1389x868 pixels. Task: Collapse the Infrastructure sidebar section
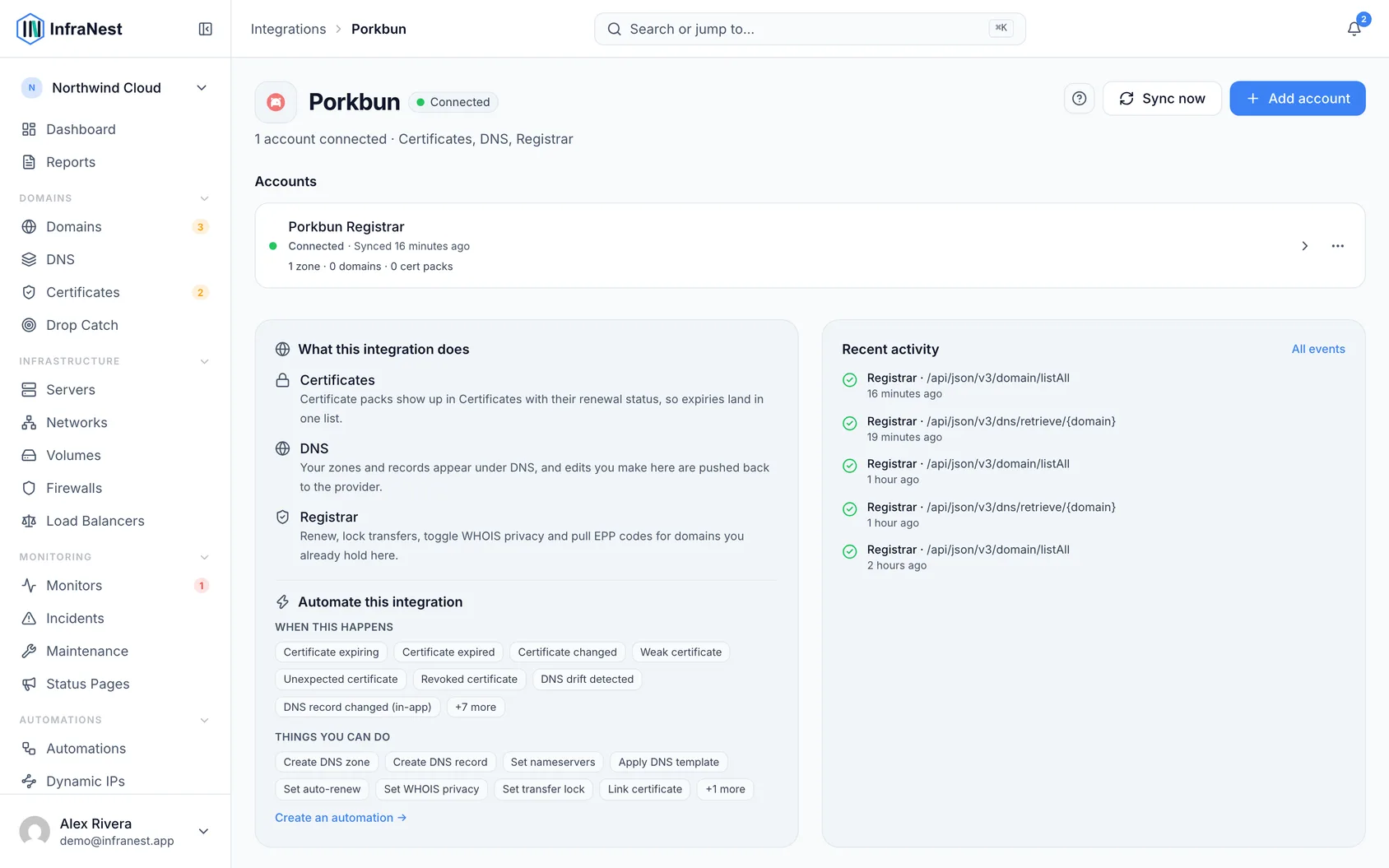pos(204,361)
